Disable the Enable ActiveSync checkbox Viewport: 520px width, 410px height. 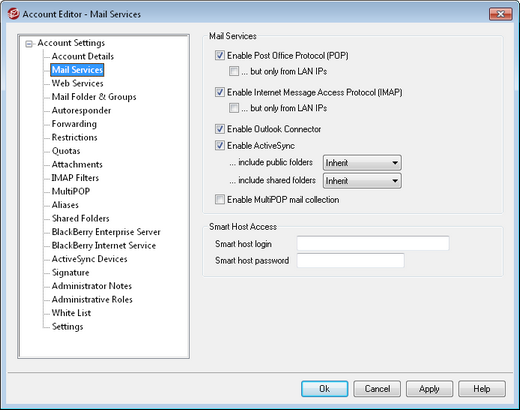pos(220,145)
